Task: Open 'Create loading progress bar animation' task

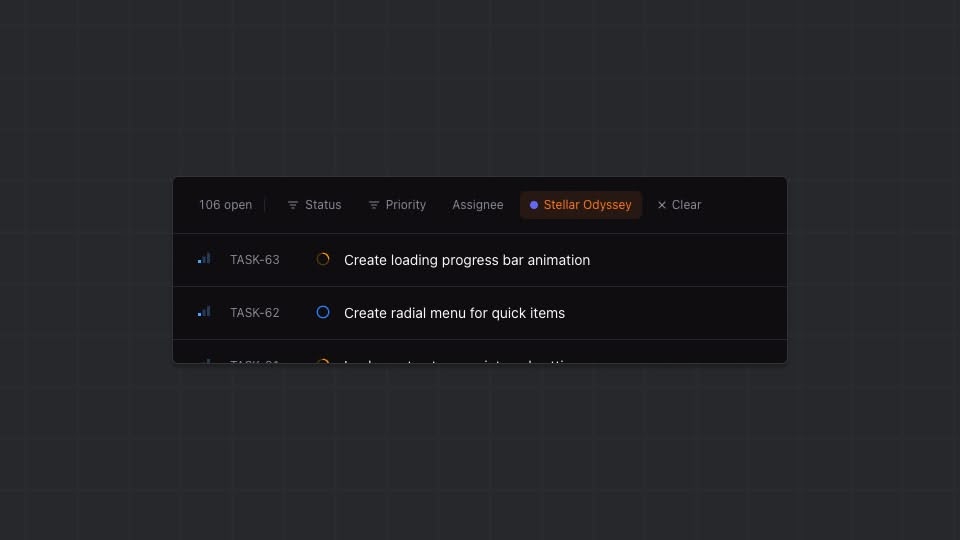Action: pyautogui.click(x=467, y=260)
